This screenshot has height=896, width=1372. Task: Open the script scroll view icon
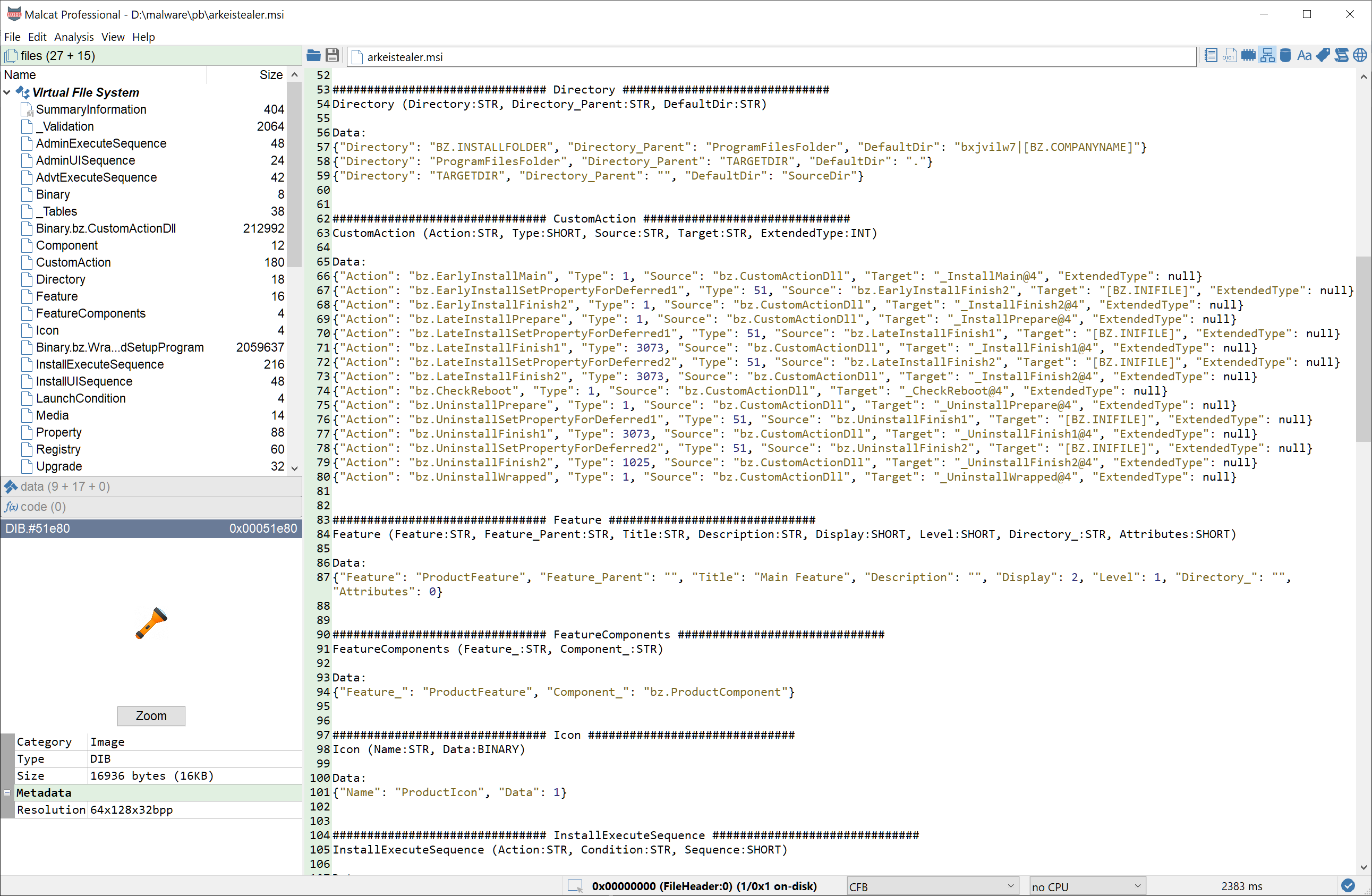coord(1341,55)
